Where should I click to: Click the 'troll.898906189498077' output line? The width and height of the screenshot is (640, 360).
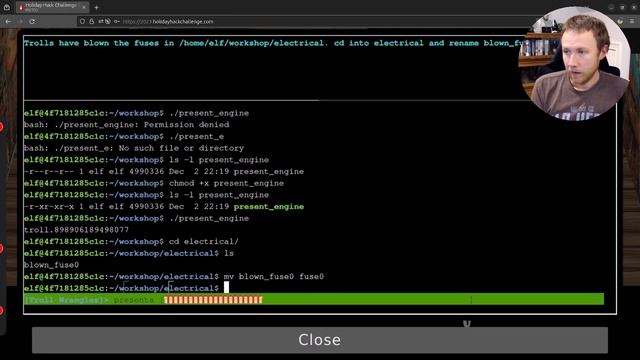pyautogui.click(x=76, y=230)
